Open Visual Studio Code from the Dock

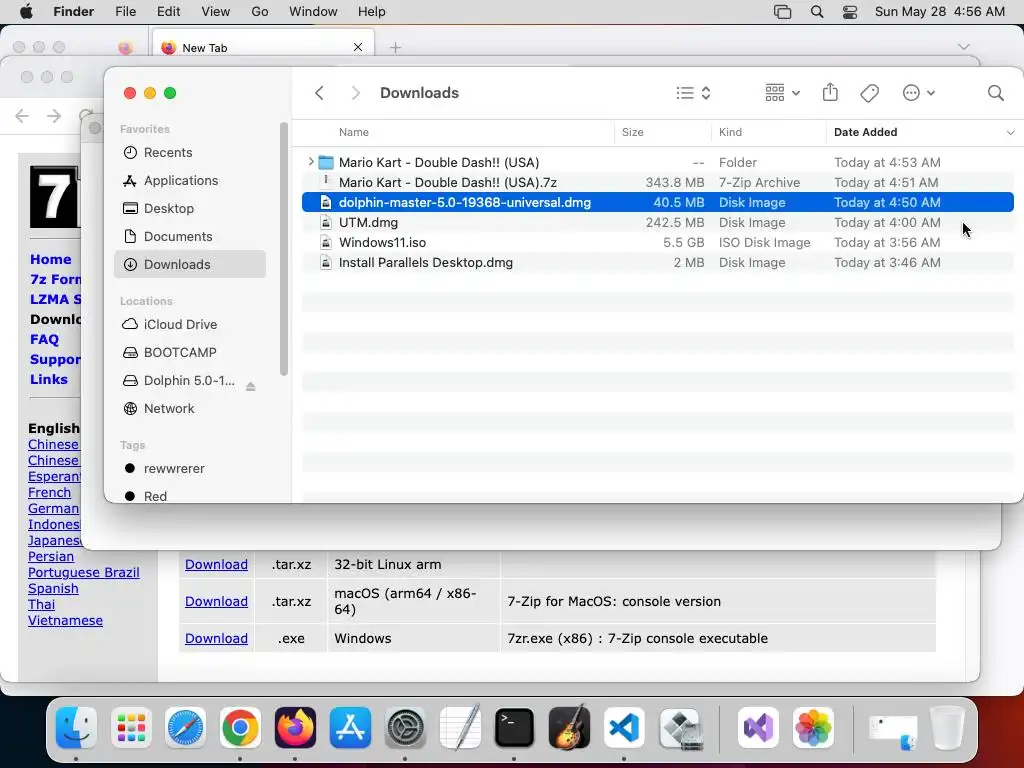click(624, 728)
